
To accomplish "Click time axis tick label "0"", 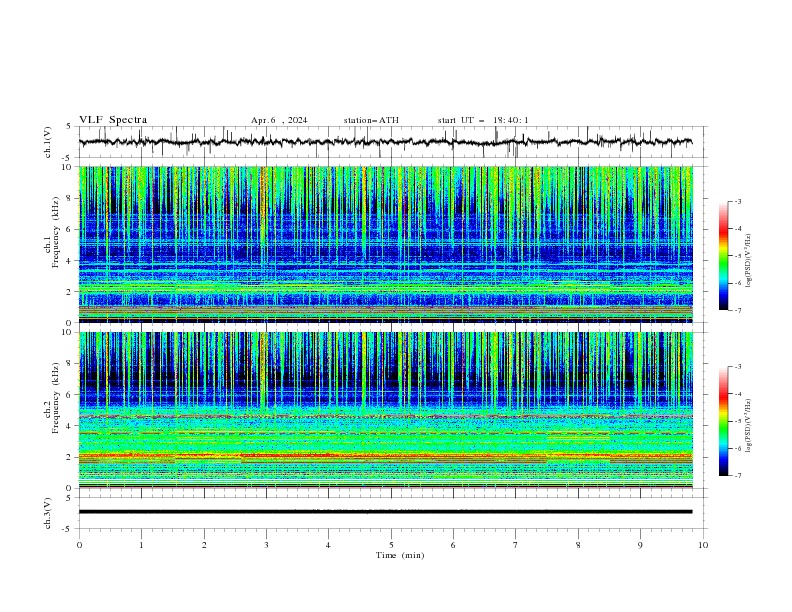I will click(79, 545).
